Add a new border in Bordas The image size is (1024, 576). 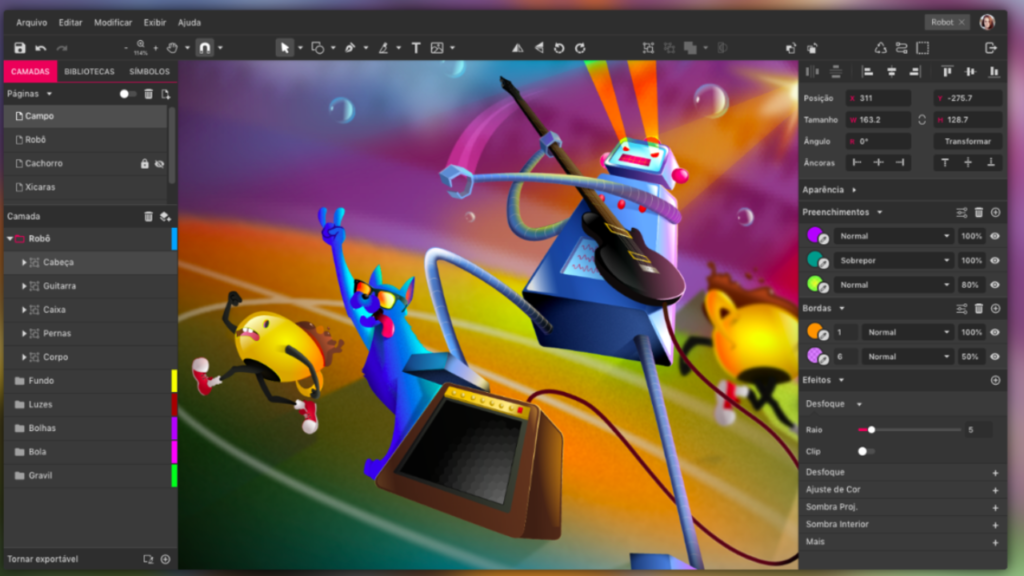[995, 308]
